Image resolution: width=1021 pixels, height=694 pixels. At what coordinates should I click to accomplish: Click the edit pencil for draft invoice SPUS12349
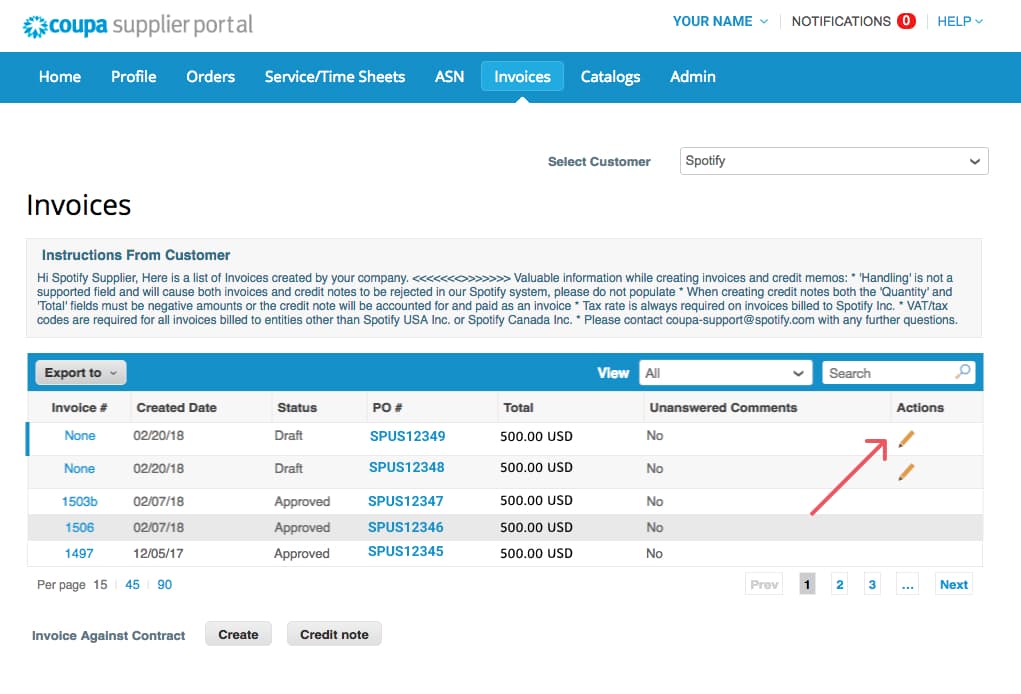[906, 438]
